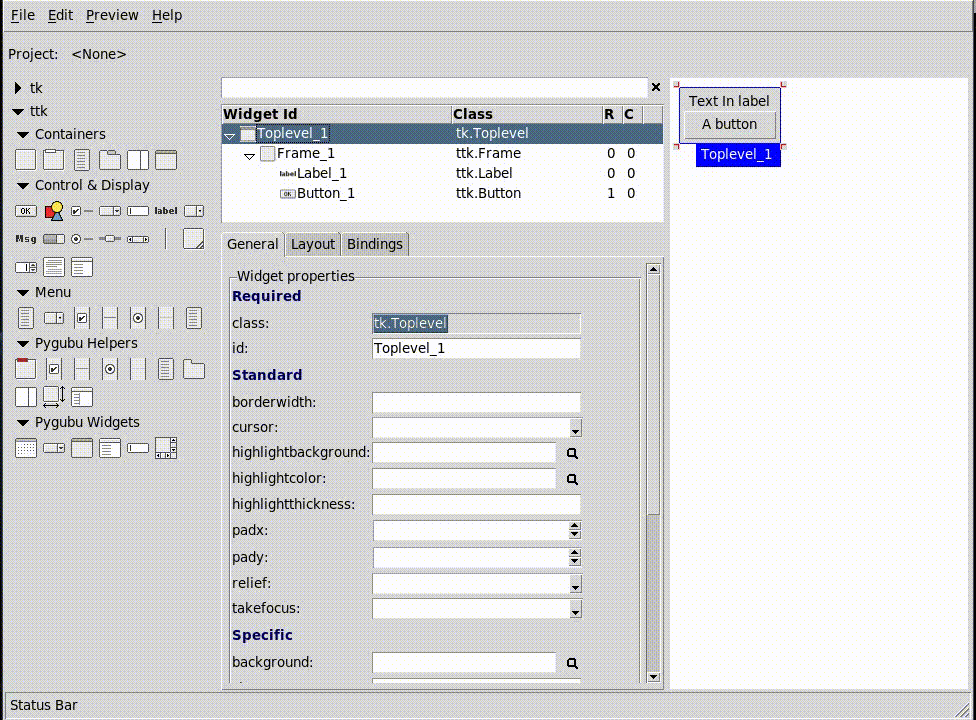The height and width of the screenshot is (720, 976).
Task: Open the cursor property dropdown
Action: (575, 429)
